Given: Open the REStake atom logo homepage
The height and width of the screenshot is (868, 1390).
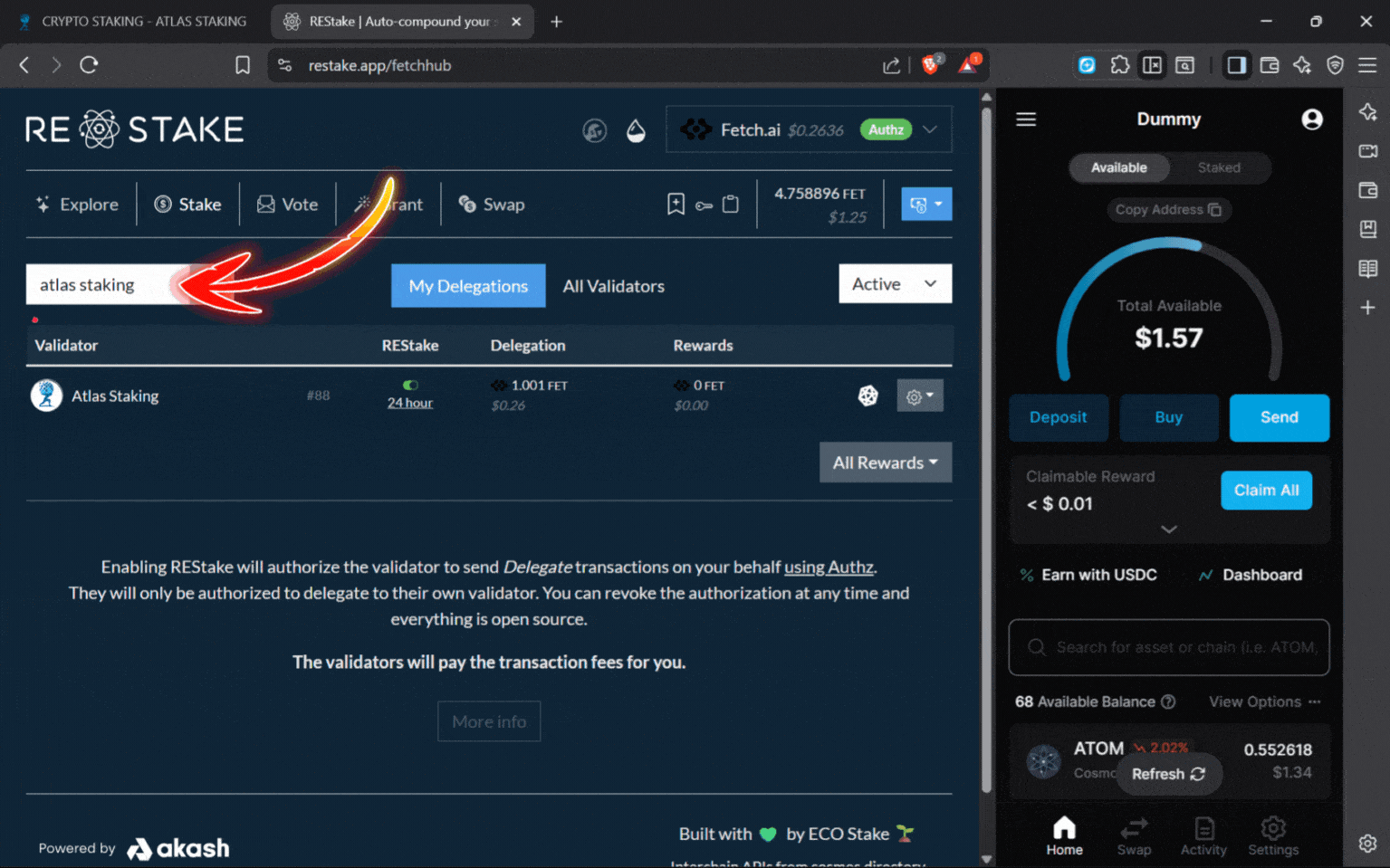Looking at the screenshot, I should (134, 129).
